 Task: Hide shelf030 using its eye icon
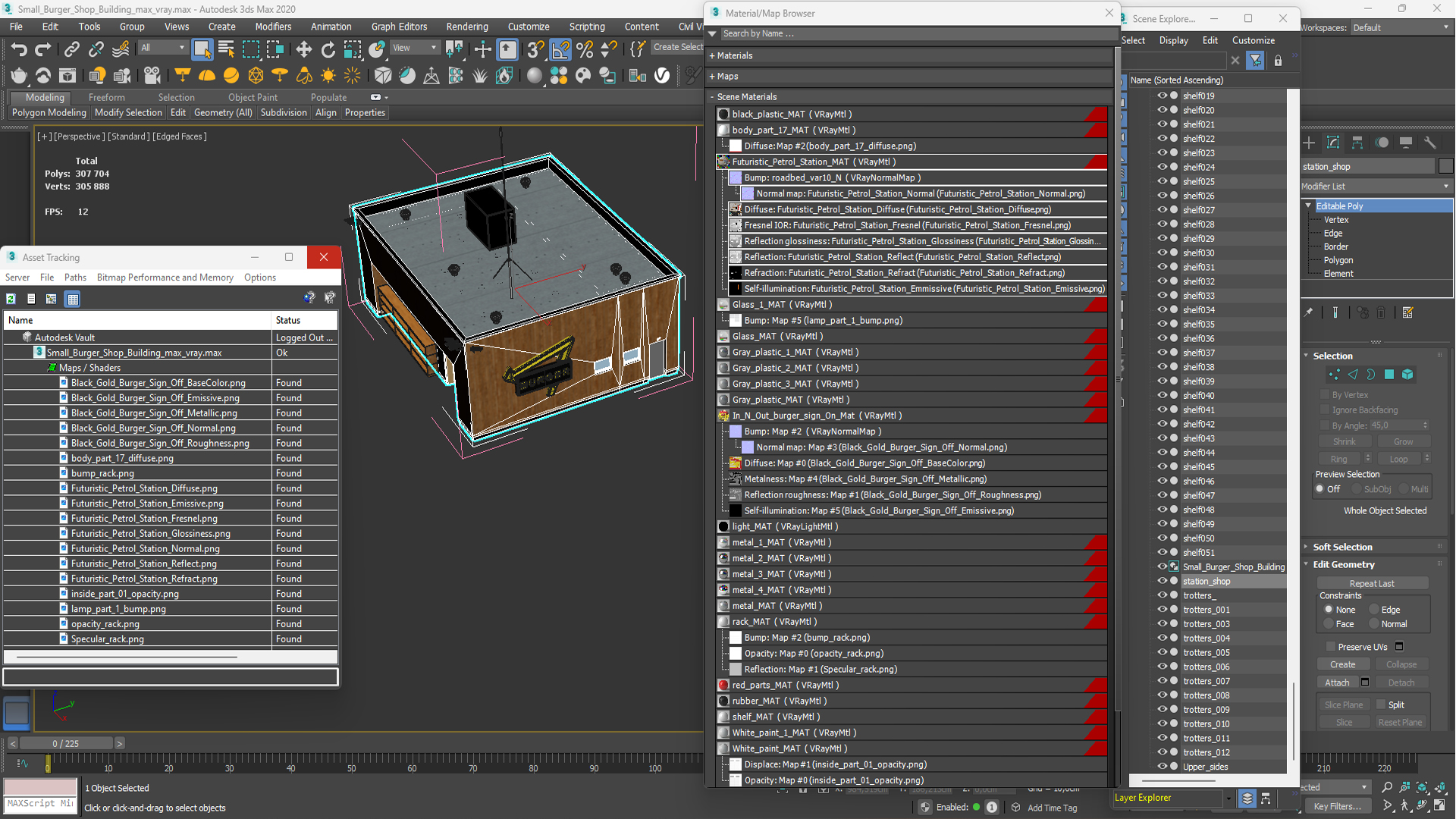tap(1162, 253)
